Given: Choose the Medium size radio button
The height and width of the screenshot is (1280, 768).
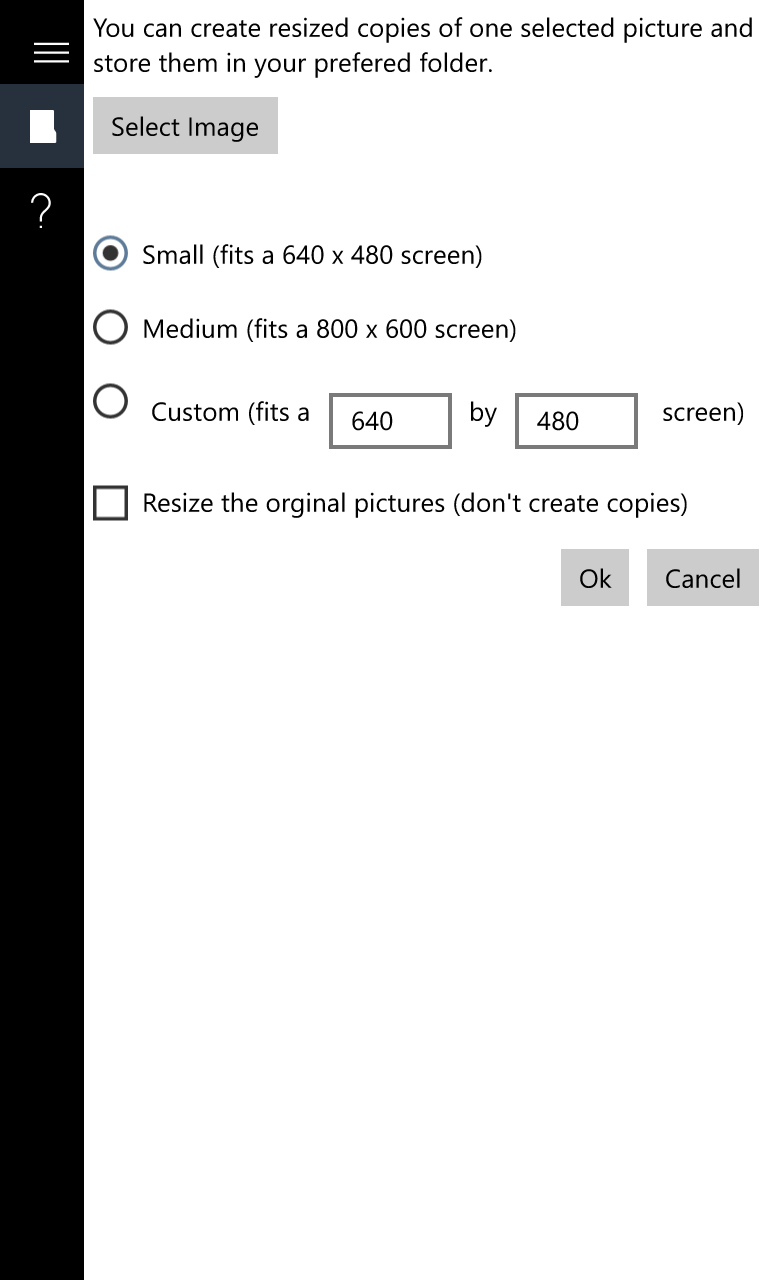Looking at the screenshot, I should point(110,327).
